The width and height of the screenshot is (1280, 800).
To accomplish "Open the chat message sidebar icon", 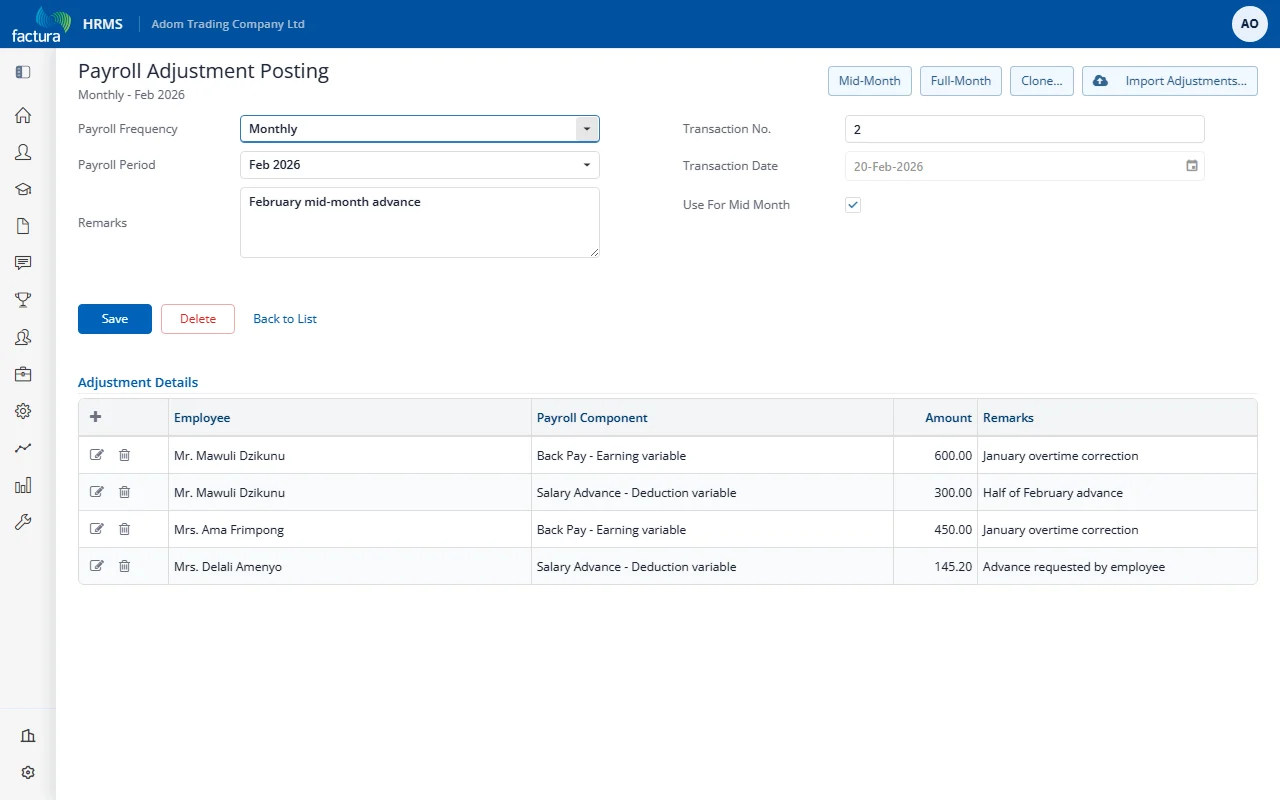I will [23, 263].
